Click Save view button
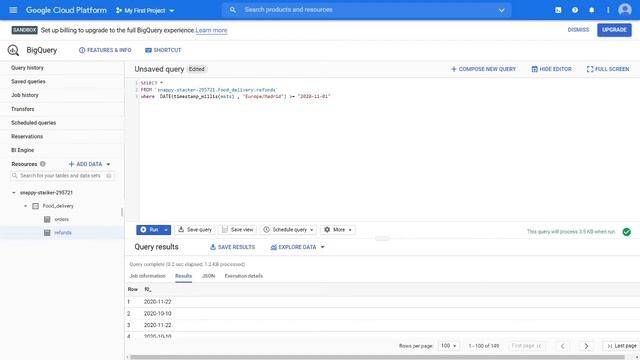Screen dimensions: 640x360 click(x=238, y=230)
